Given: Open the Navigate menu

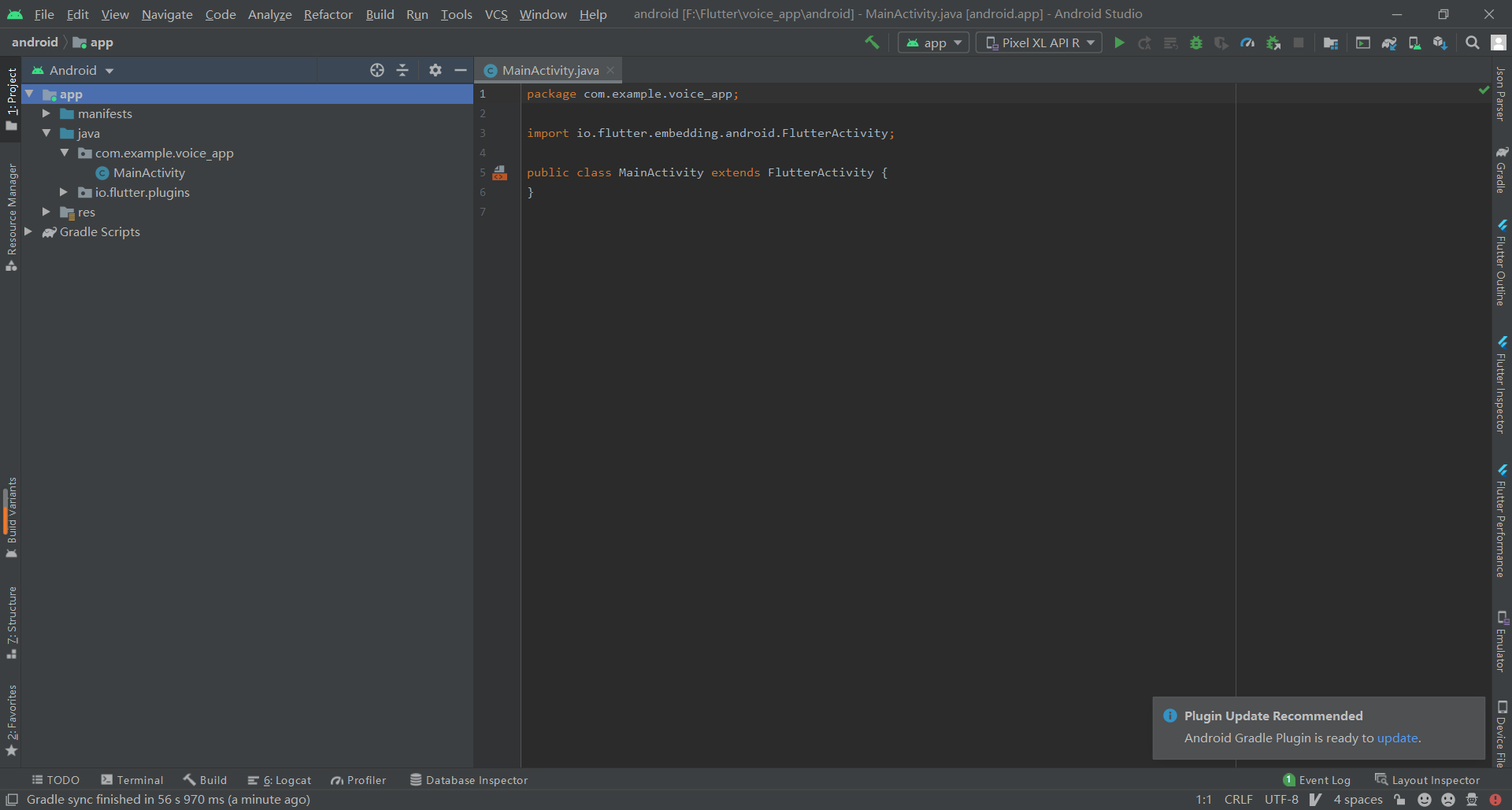Looking at the screenshot, I should pyautogui.click(x=167, y=14).
